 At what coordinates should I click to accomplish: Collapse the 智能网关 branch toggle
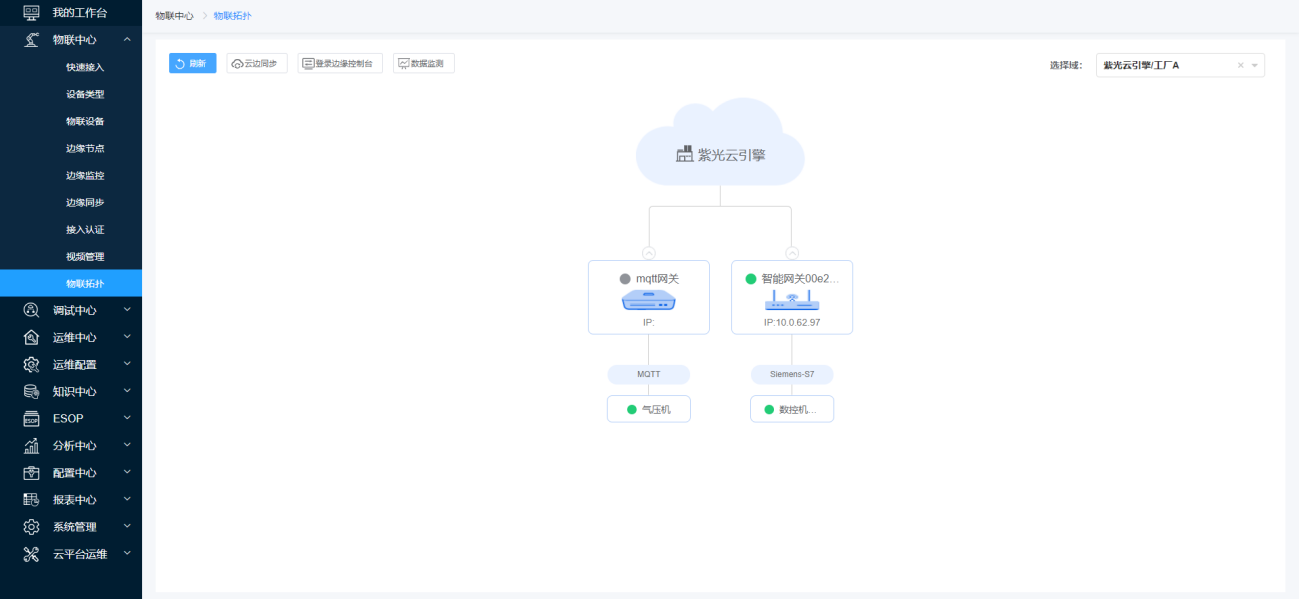tap(792, 253)
